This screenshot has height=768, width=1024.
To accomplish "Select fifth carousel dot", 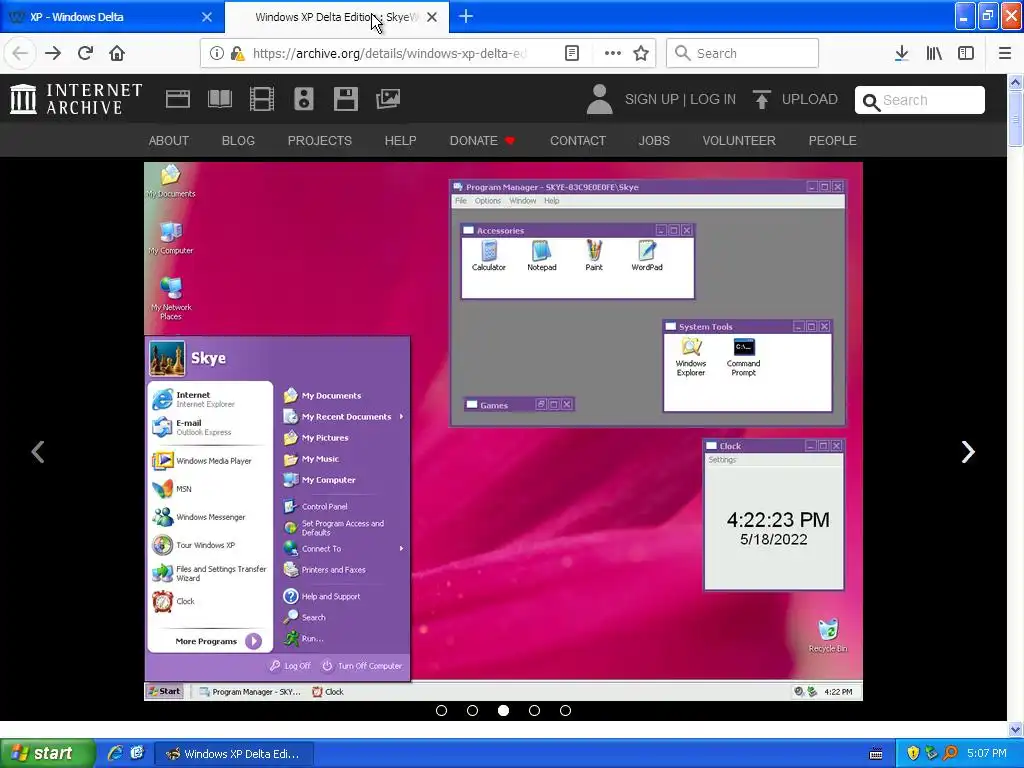I will pos(566,711).
